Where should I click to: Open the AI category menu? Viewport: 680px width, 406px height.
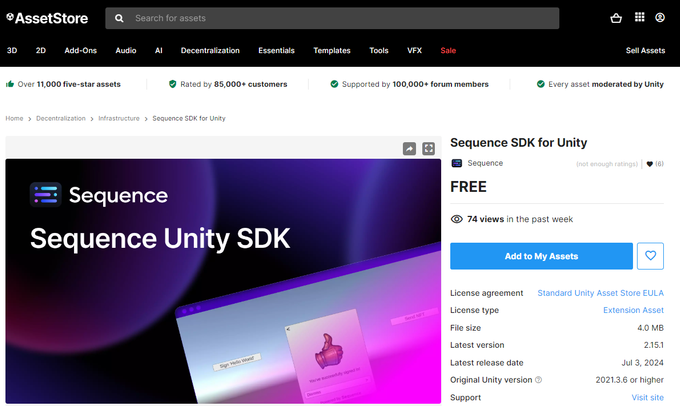[x=159, y=50]
